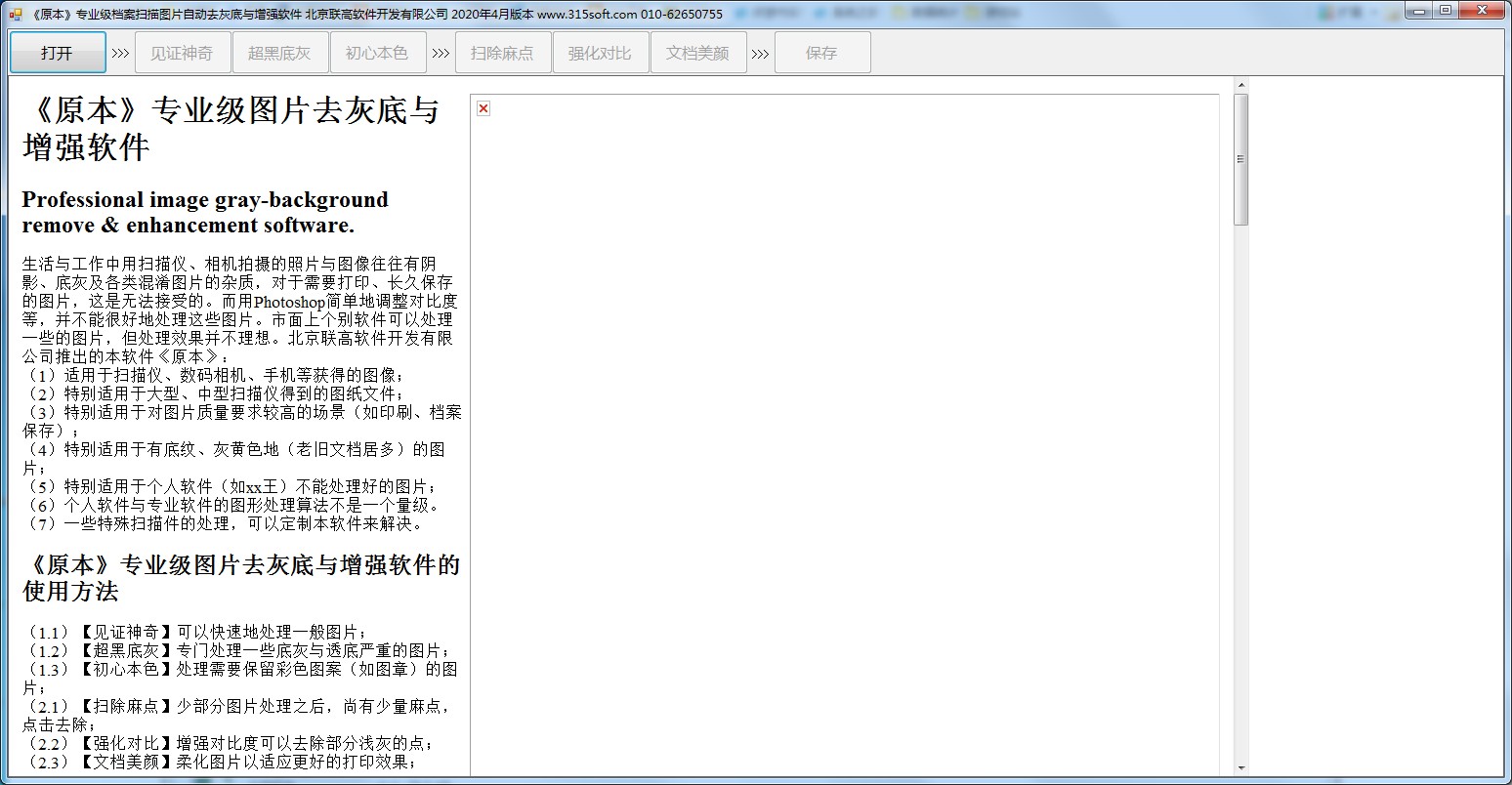The height and width of the screenshot is (785, 1512).
Task: Apply the 见证神奇 quick processing function
Action: click(182, 52)
